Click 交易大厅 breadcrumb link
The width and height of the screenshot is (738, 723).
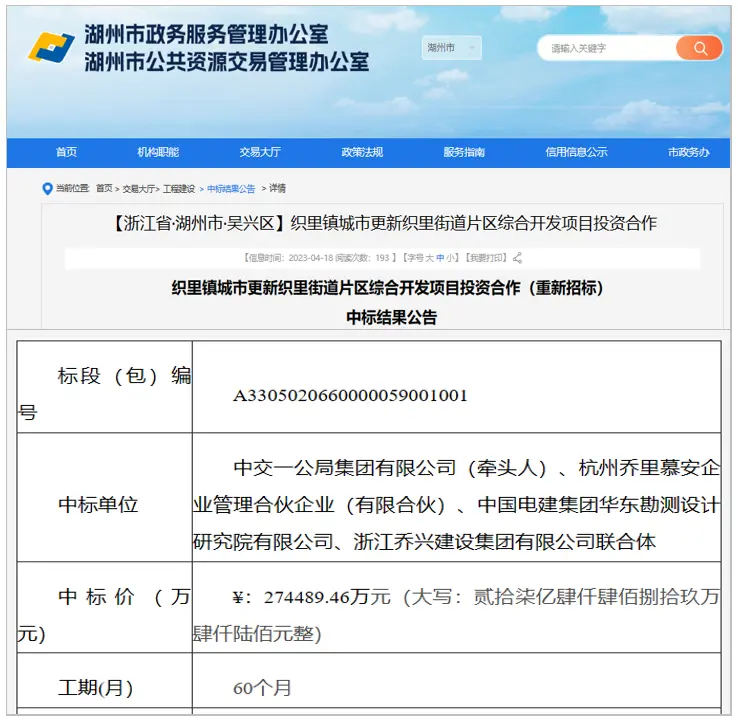click(x=139, y=189)
